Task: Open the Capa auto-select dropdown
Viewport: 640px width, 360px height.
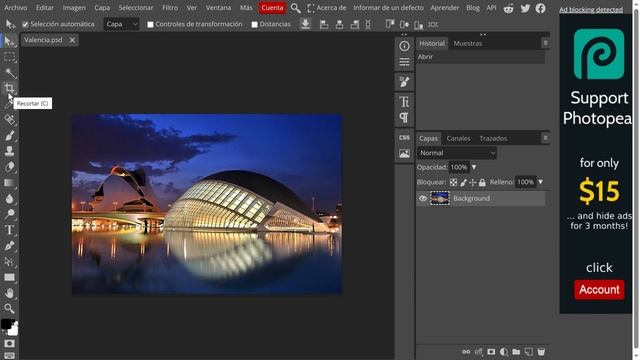Action: tap(121, 24)
